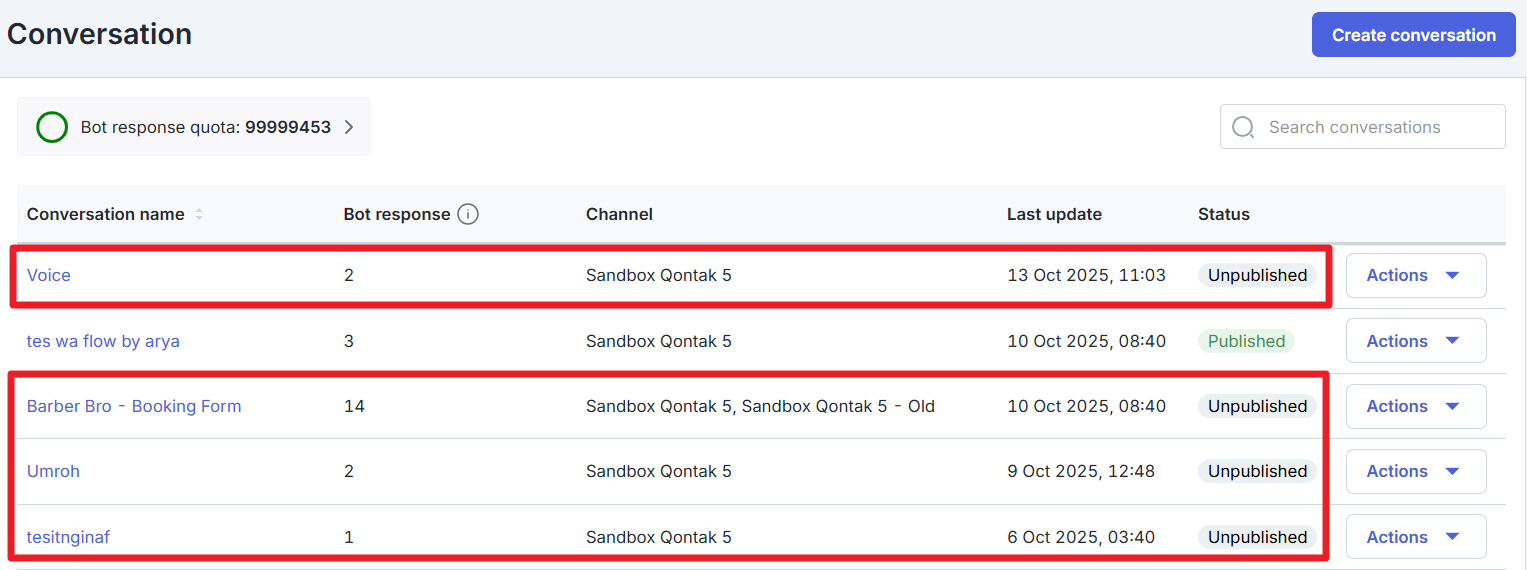1527x570 pixels.
Task: Click the Bot response info icon
Action: 468,214
